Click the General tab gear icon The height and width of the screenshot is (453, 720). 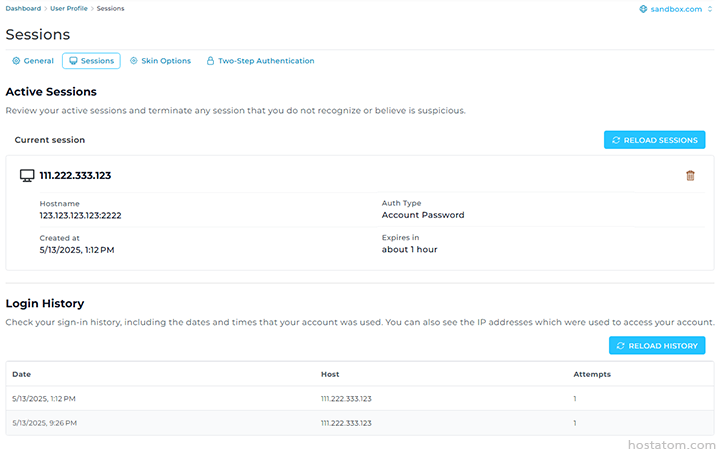(x=16, y=61)
